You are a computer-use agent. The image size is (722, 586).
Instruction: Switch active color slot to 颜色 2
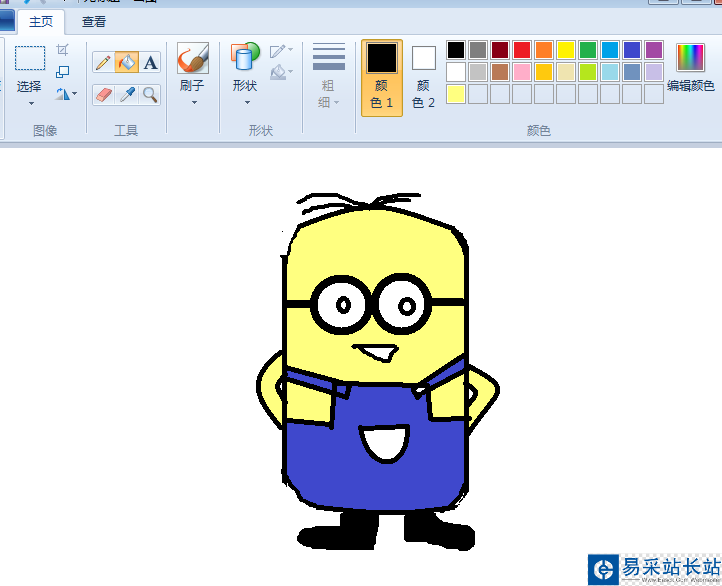[x=424, y=76]
